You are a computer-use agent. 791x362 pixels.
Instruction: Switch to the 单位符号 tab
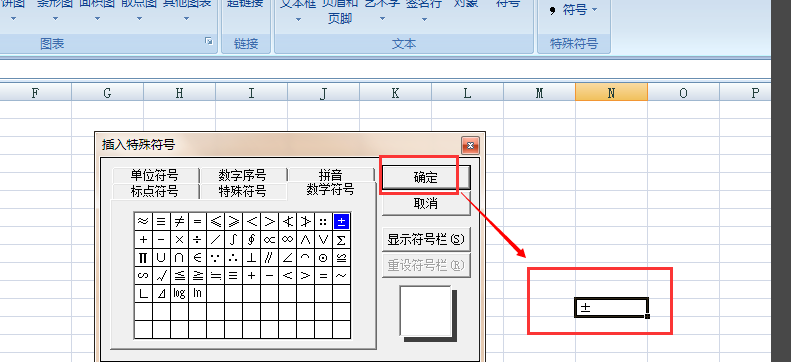coord(154,175)
